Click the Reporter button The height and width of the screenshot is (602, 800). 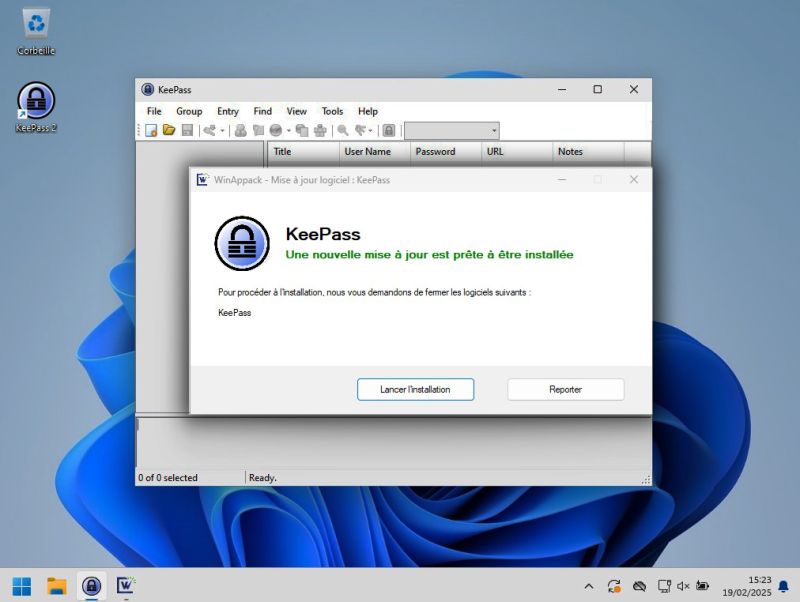click(x=565, y=389)
